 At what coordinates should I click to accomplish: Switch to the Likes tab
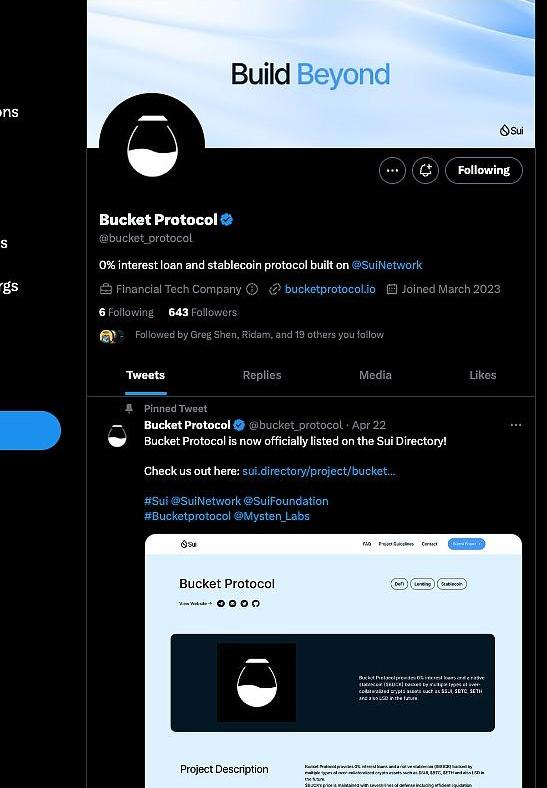(483, 375)
